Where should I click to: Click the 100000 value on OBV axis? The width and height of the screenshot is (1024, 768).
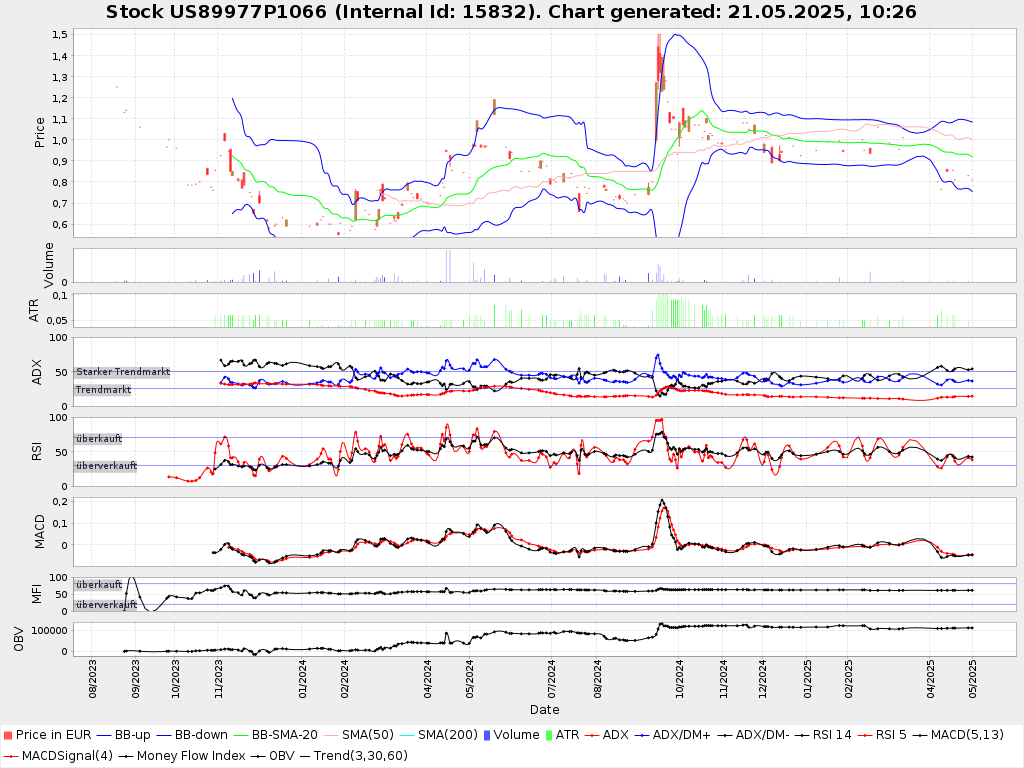(x=50, y=630)
